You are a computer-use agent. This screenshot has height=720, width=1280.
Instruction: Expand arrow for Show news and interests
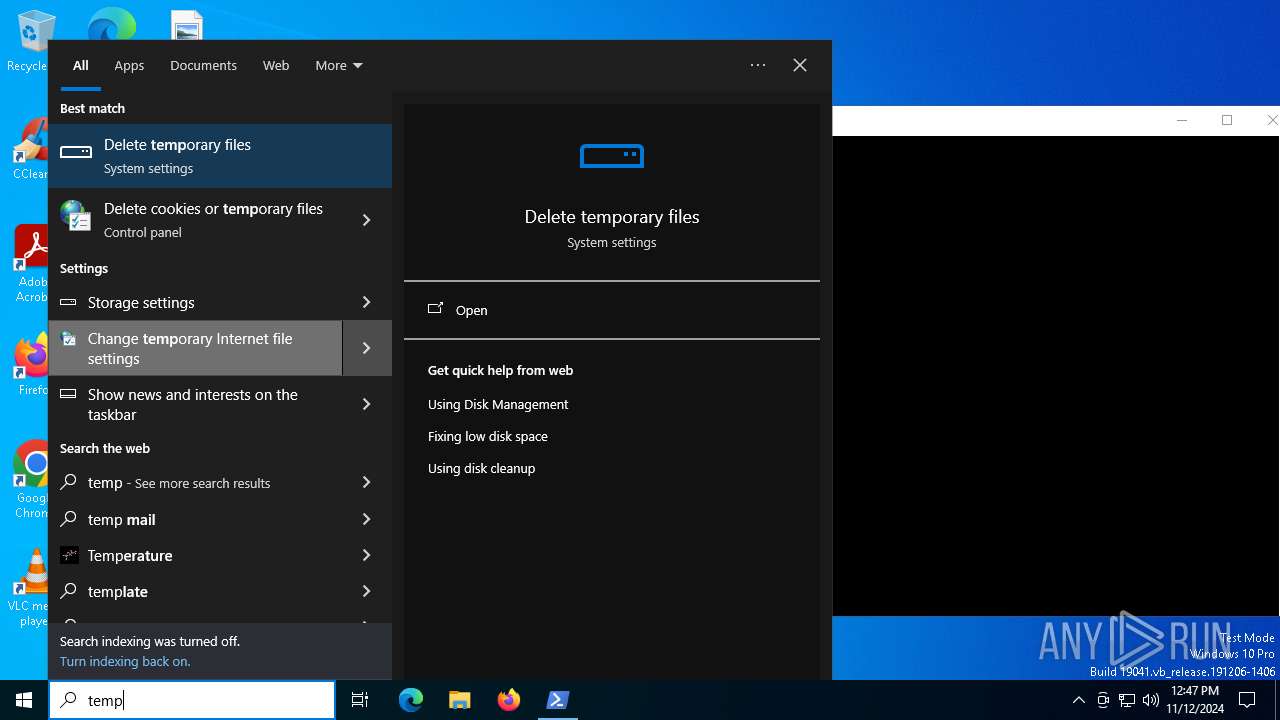coord(366,404)
